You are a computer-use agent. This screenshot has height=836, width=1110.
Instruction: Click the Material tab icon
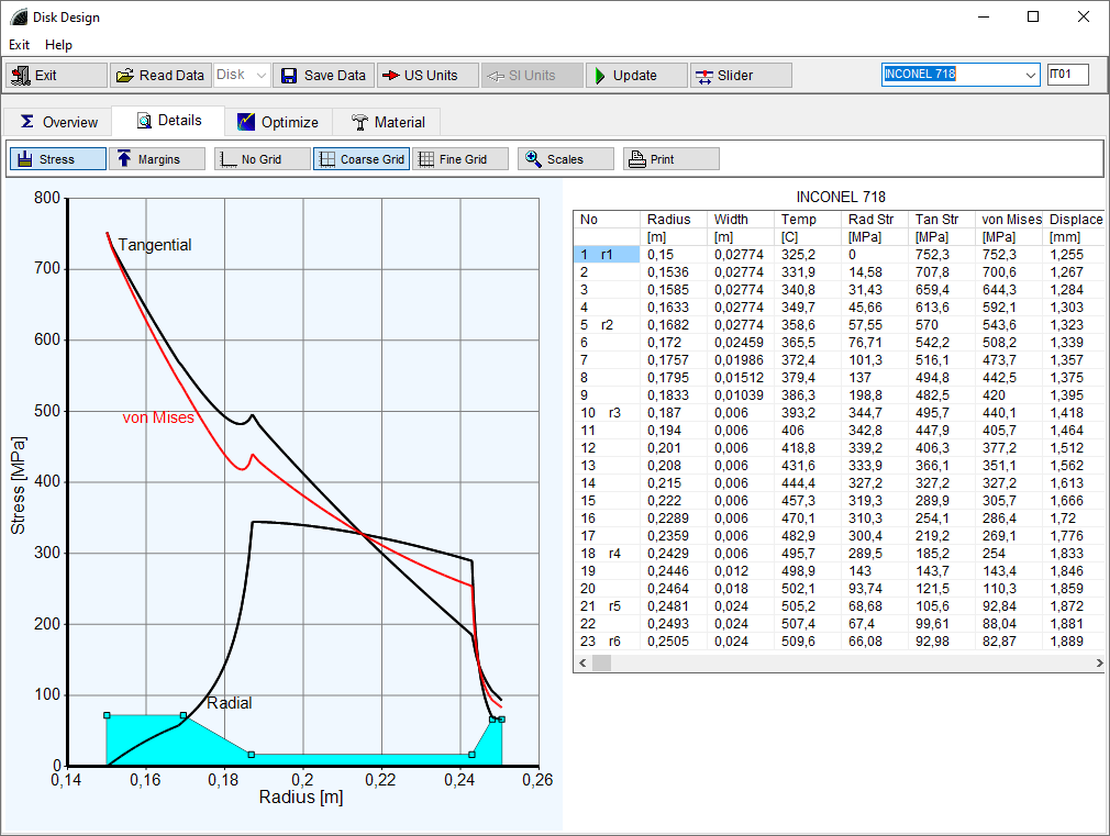[360, 122]
